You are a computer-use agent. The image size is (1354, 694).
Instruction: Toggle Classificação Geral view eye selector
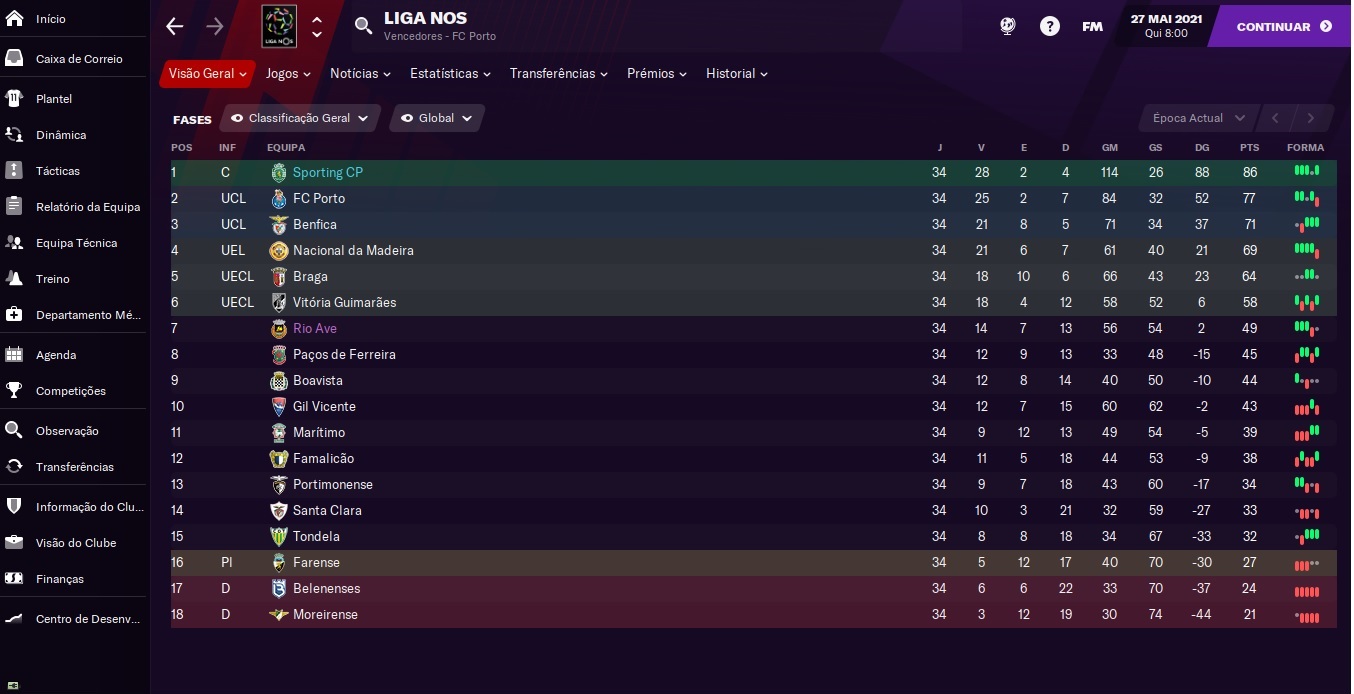300,118
